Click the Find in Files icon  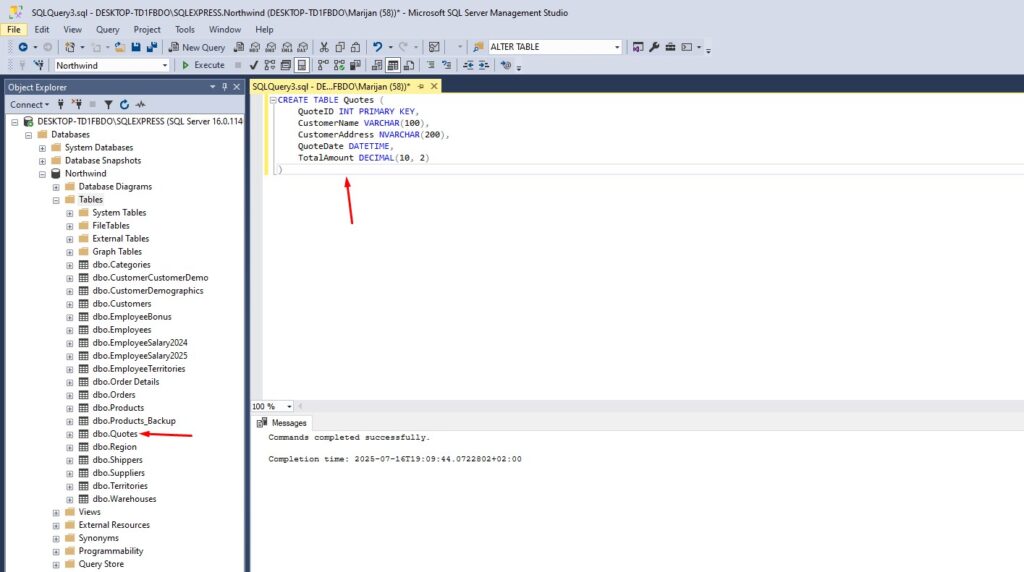478,47
